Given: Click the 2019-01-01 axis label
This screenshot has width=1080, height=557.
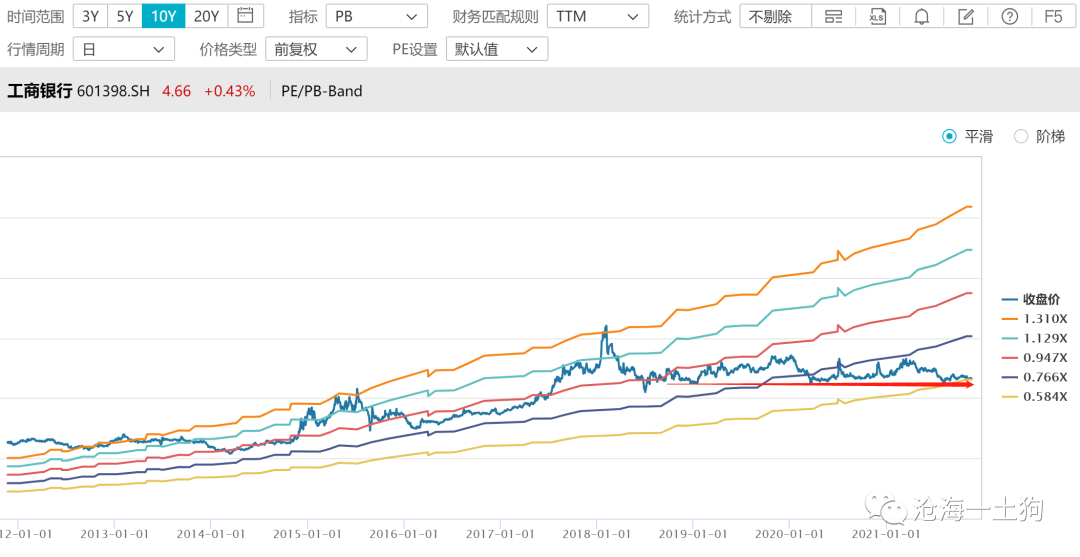Looking at the screenshot, I should (x=692, y=534).
